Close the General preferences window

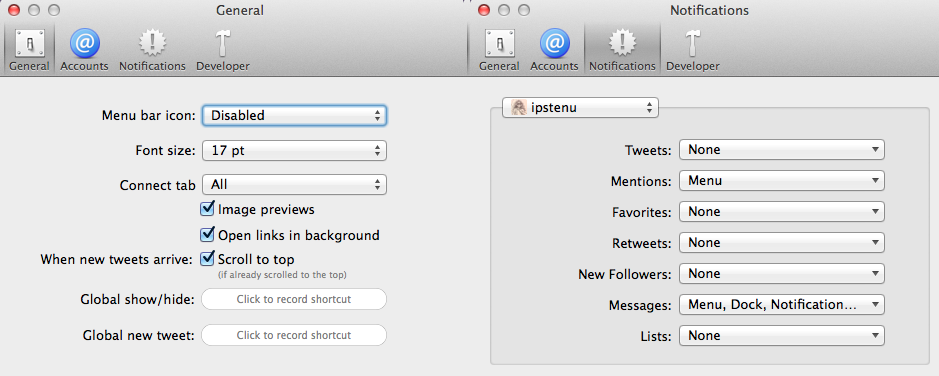click(14, 10)
